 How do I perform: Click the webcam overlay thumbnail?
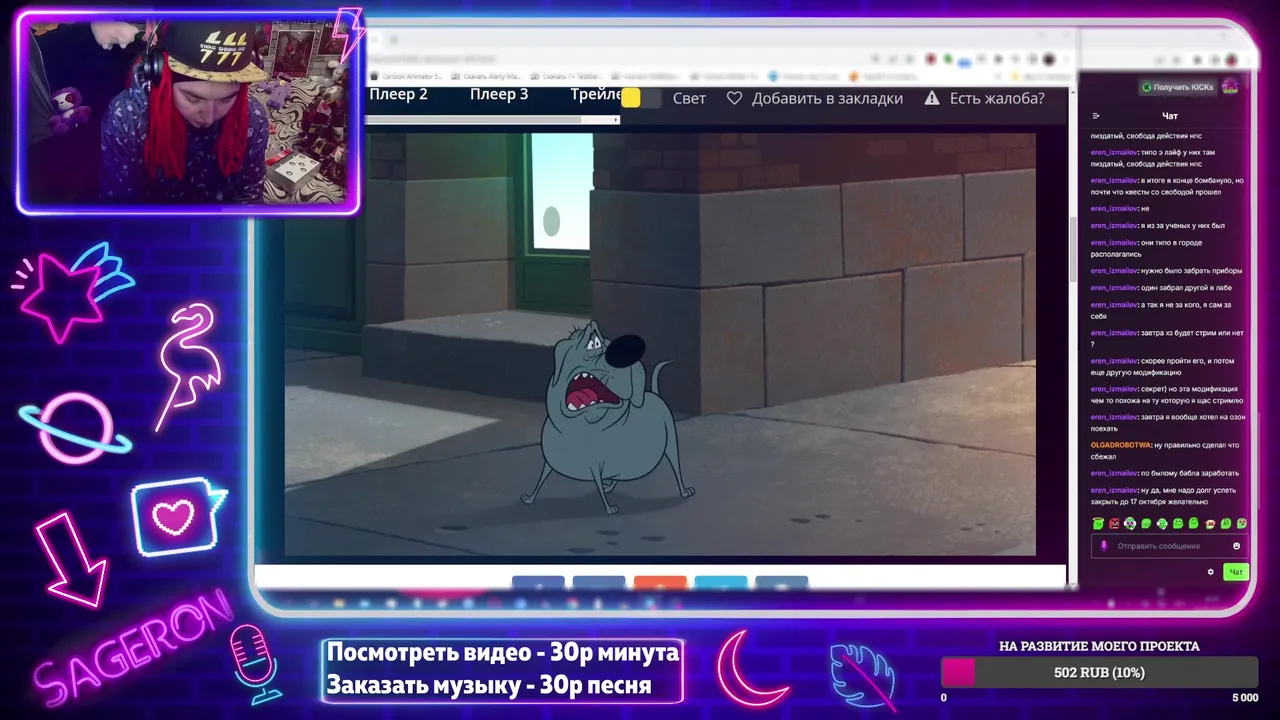pyautogui.click(x=188, y=113)
